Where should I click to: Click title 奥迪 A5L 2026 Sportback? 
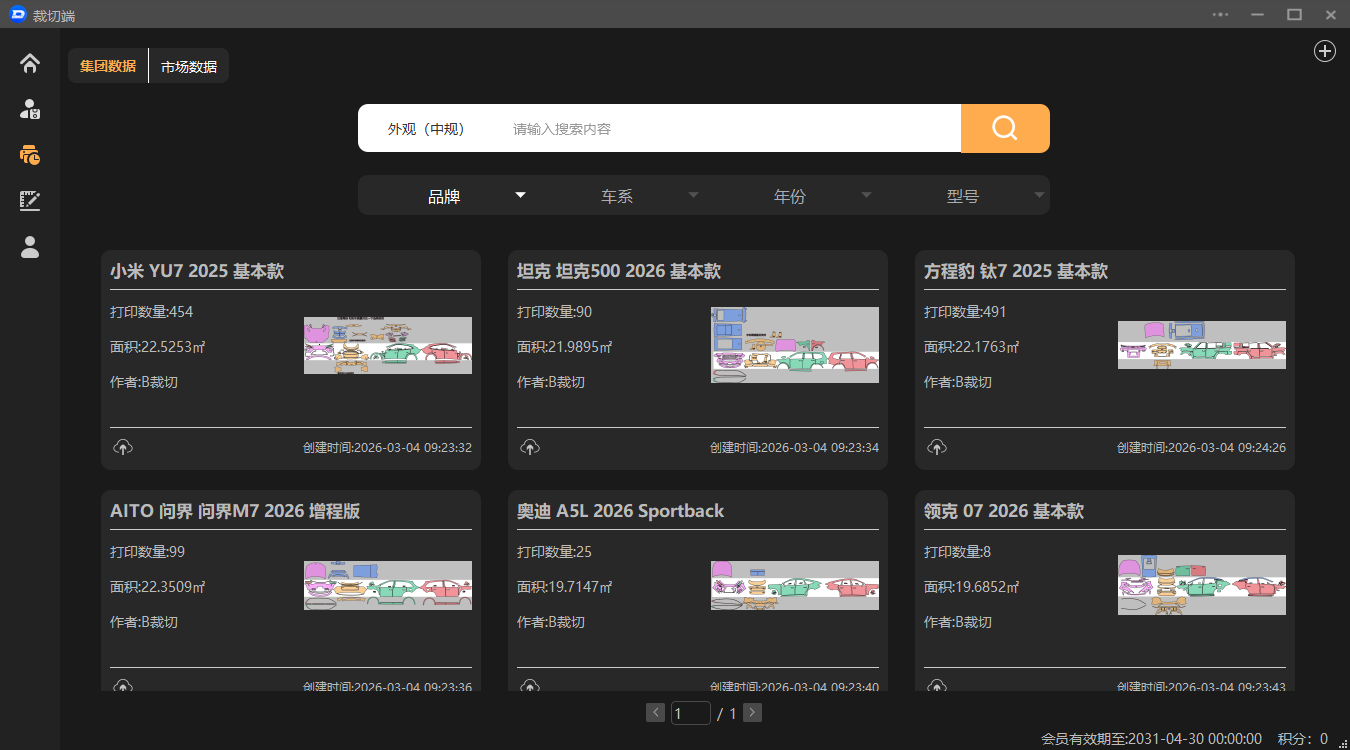tap(621, 511)
